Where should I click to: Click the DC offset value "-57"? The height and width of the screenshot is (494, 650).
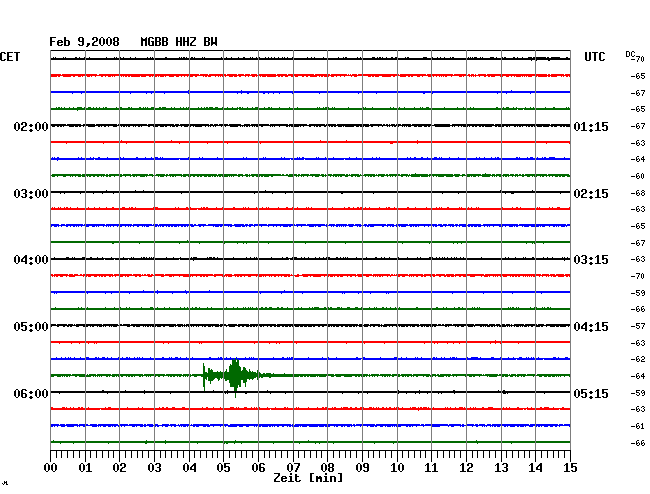[x=638, y=326]
